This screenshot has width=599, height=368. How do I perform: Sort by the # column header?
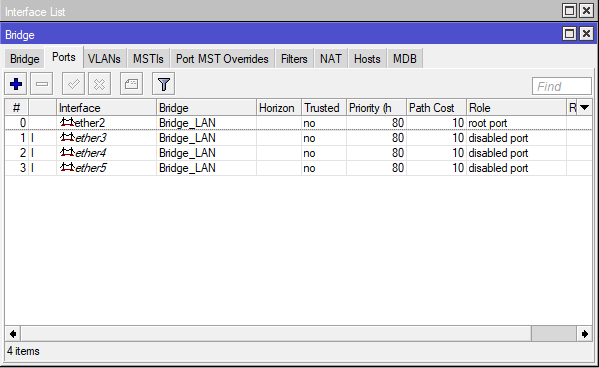[x=16, y=108]
